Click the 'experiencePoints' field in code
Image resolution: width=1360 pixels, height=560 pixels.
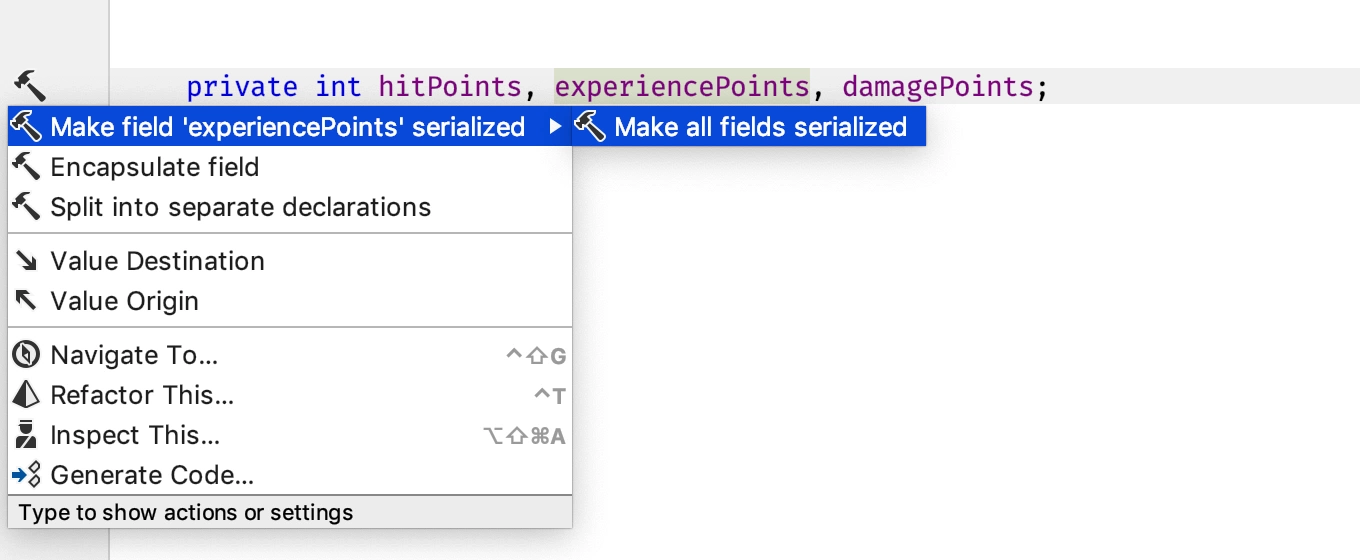(682, 87)
